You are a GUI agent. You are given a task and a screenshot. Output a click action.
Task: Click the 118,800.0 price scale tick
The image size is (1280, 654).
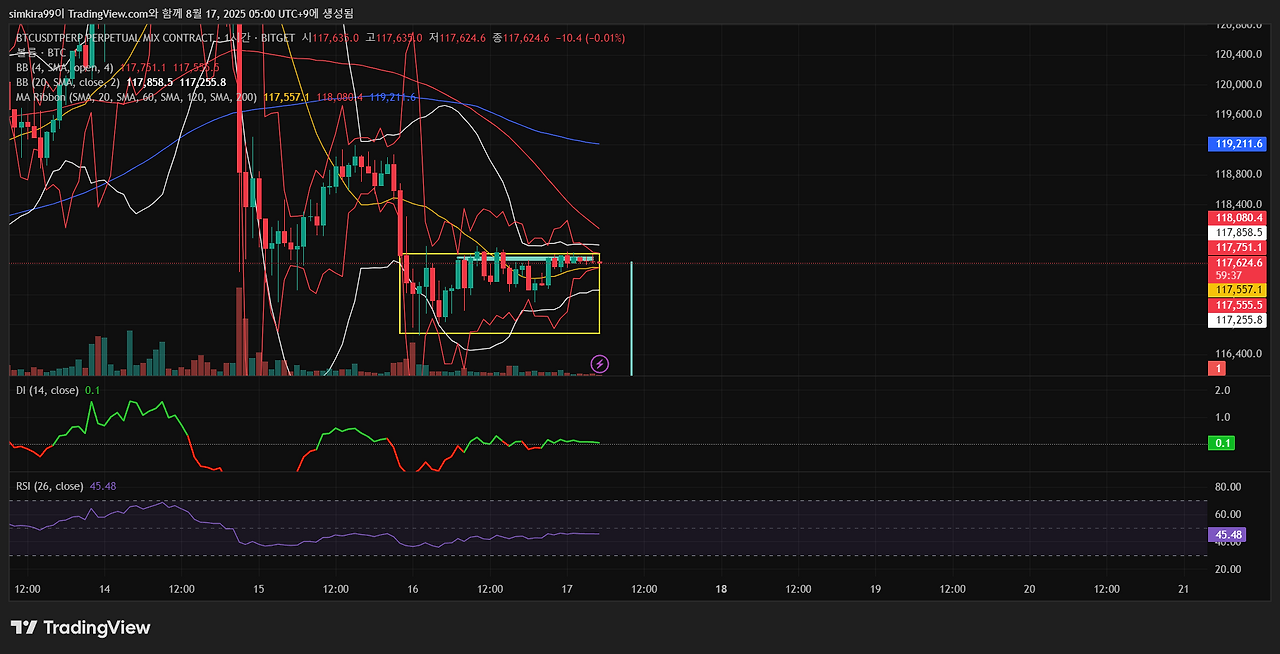tap(1239, 174)
